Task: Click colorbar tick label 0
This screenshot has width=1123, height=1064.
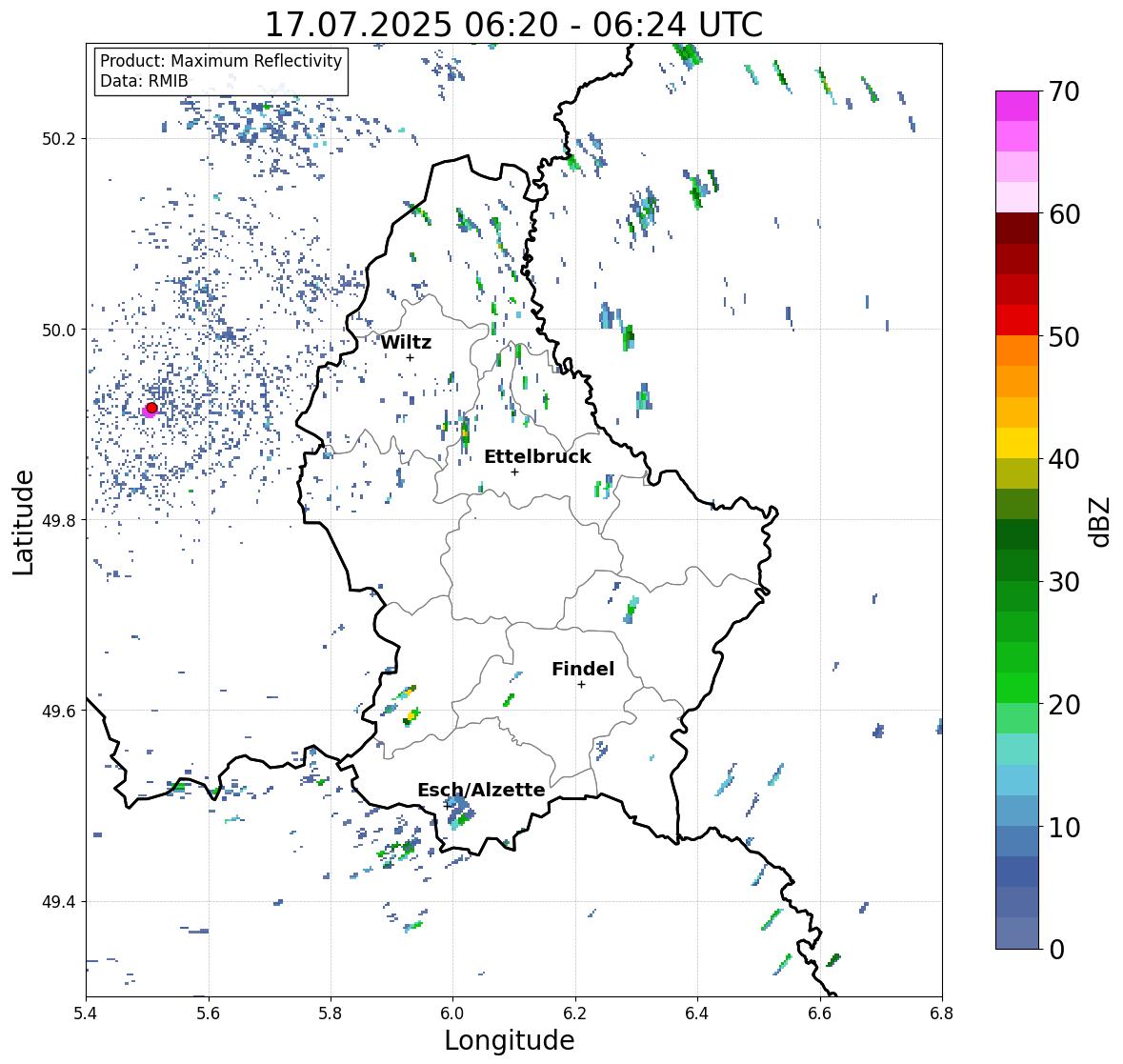Action: 1056,949
